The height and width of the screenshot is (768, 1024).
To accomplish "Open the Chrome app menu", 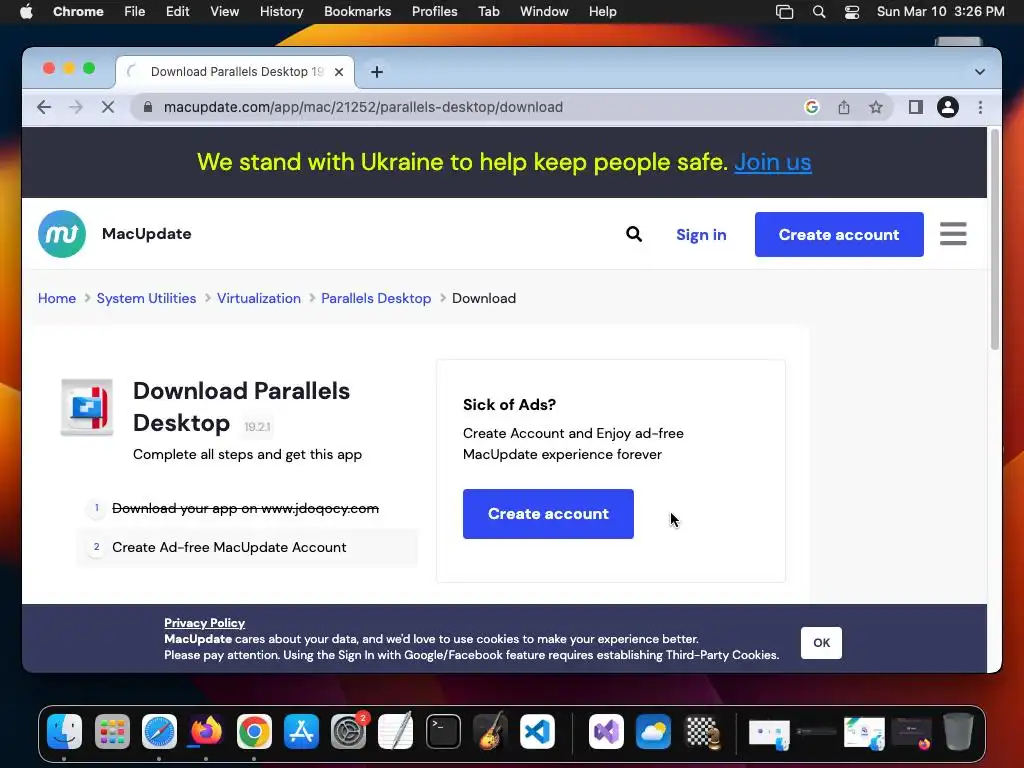I will tap(78, 12).
